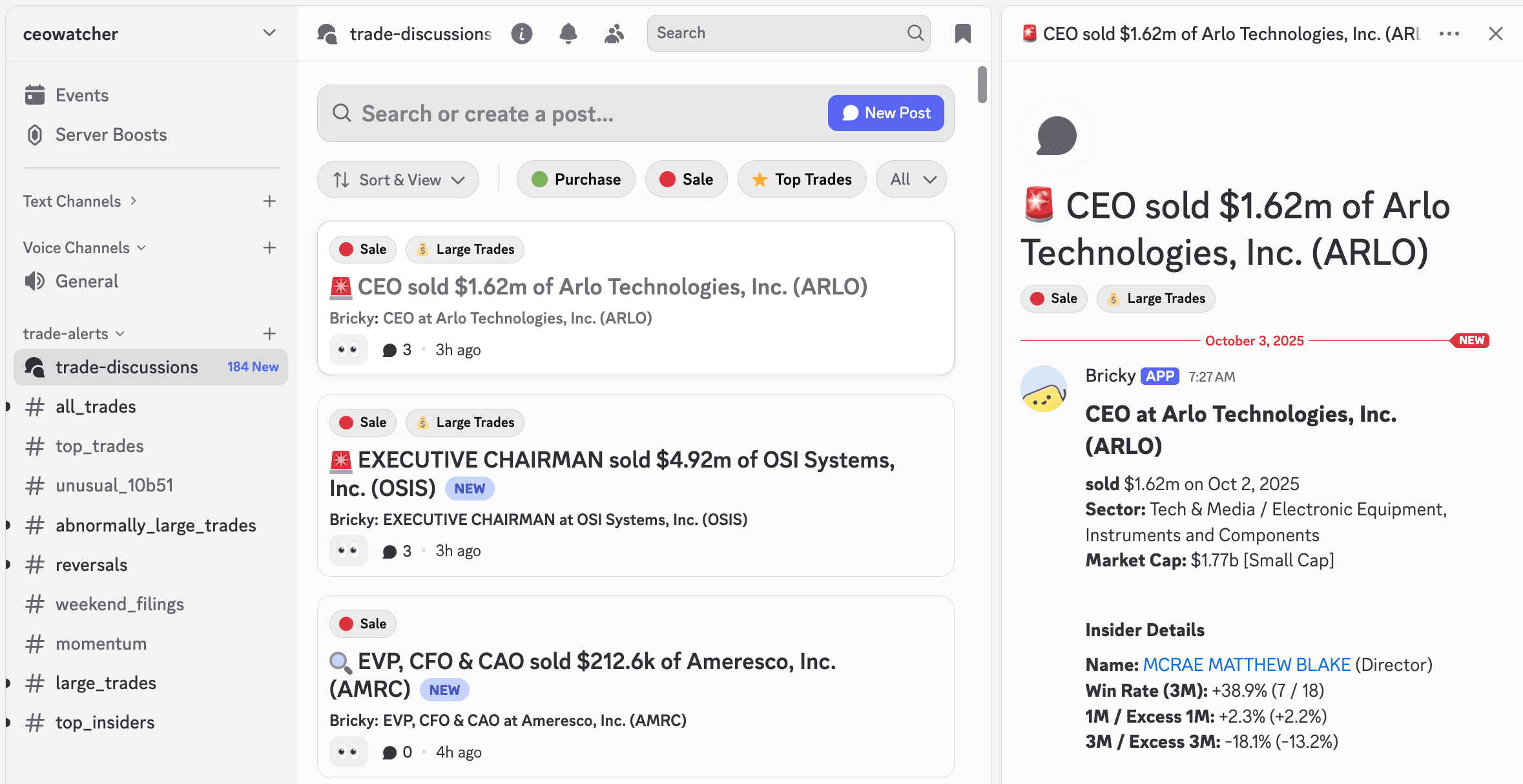
Task: Open the Events section in the sidebar
Action: tap(82, 94)
